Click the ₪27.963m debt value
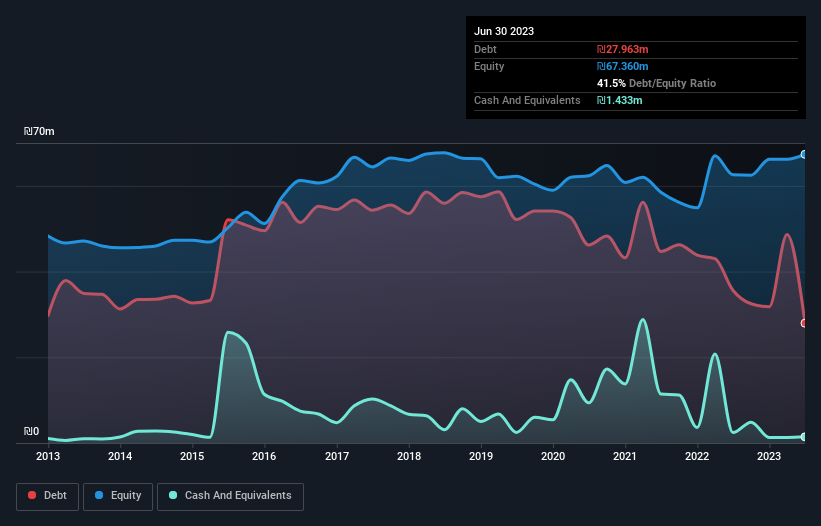 click(623, 49)
